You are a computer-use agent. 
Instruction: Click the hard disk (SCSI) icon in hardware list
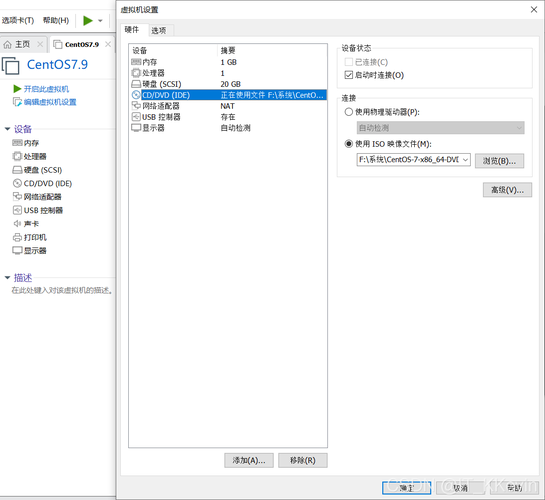pos(136,84)
